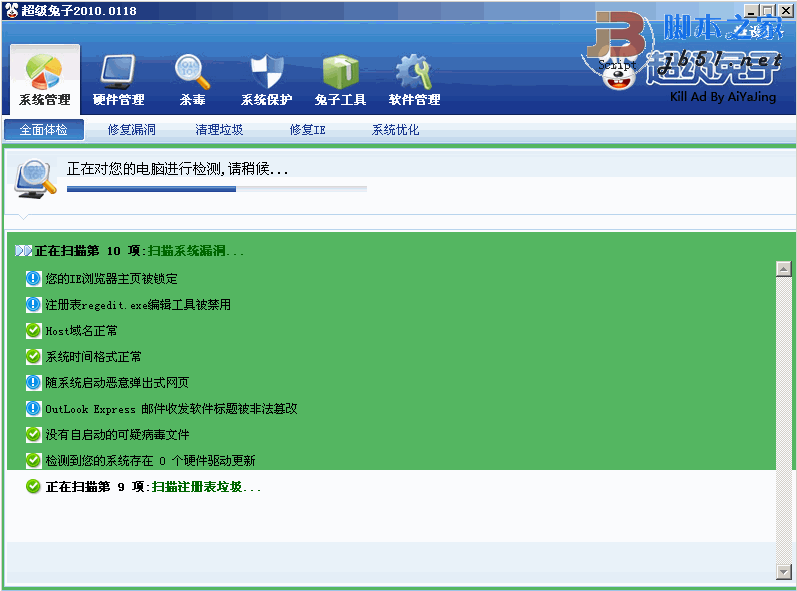Image resolution: width=797 pixels, height=591 pixels.
Task: Open the 软件管理 gear wrench icon
Action: 414,72
